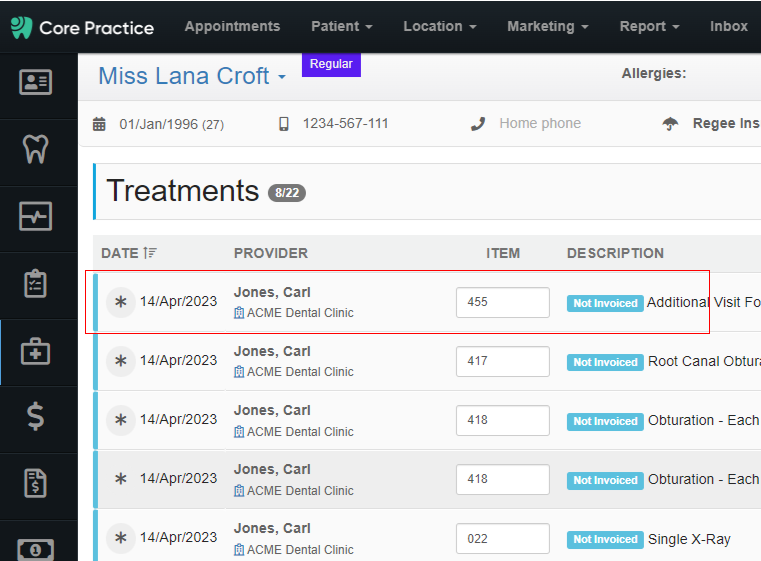
Task: Click Not Invoiced badge on Additional Visit row
Action: [x=605, y=303]
